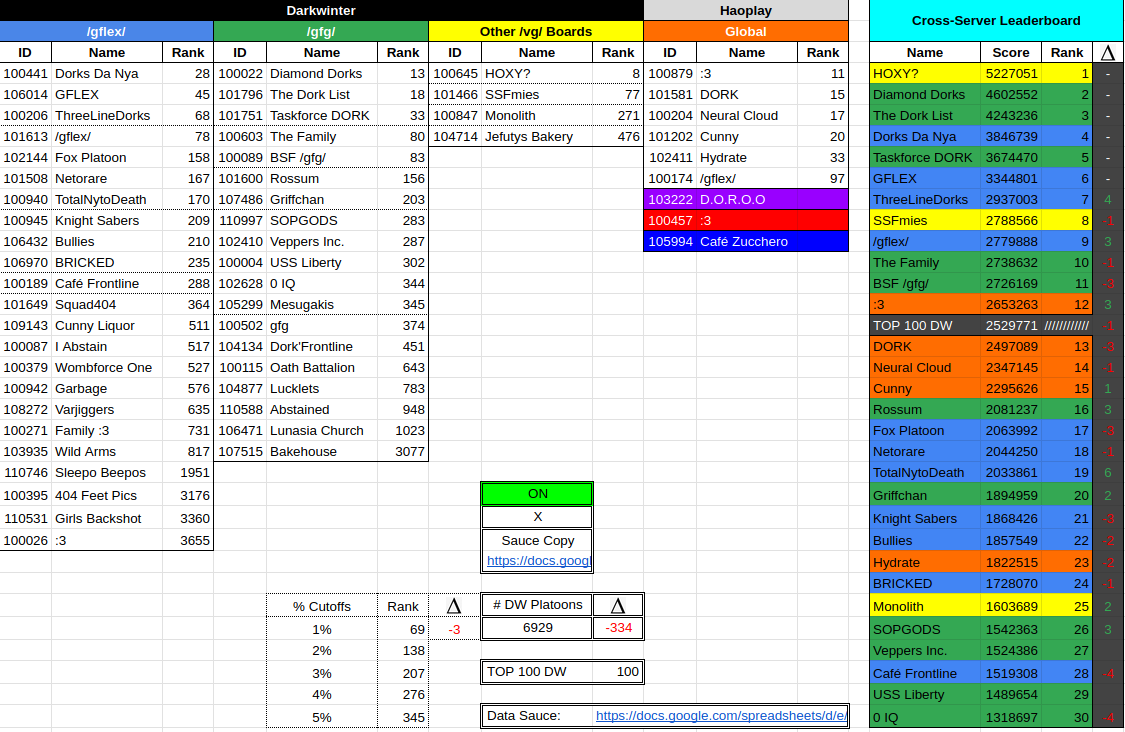Select the /gfg/ green section header
The image size is (1125, 732).
click(x=321, y=32)
